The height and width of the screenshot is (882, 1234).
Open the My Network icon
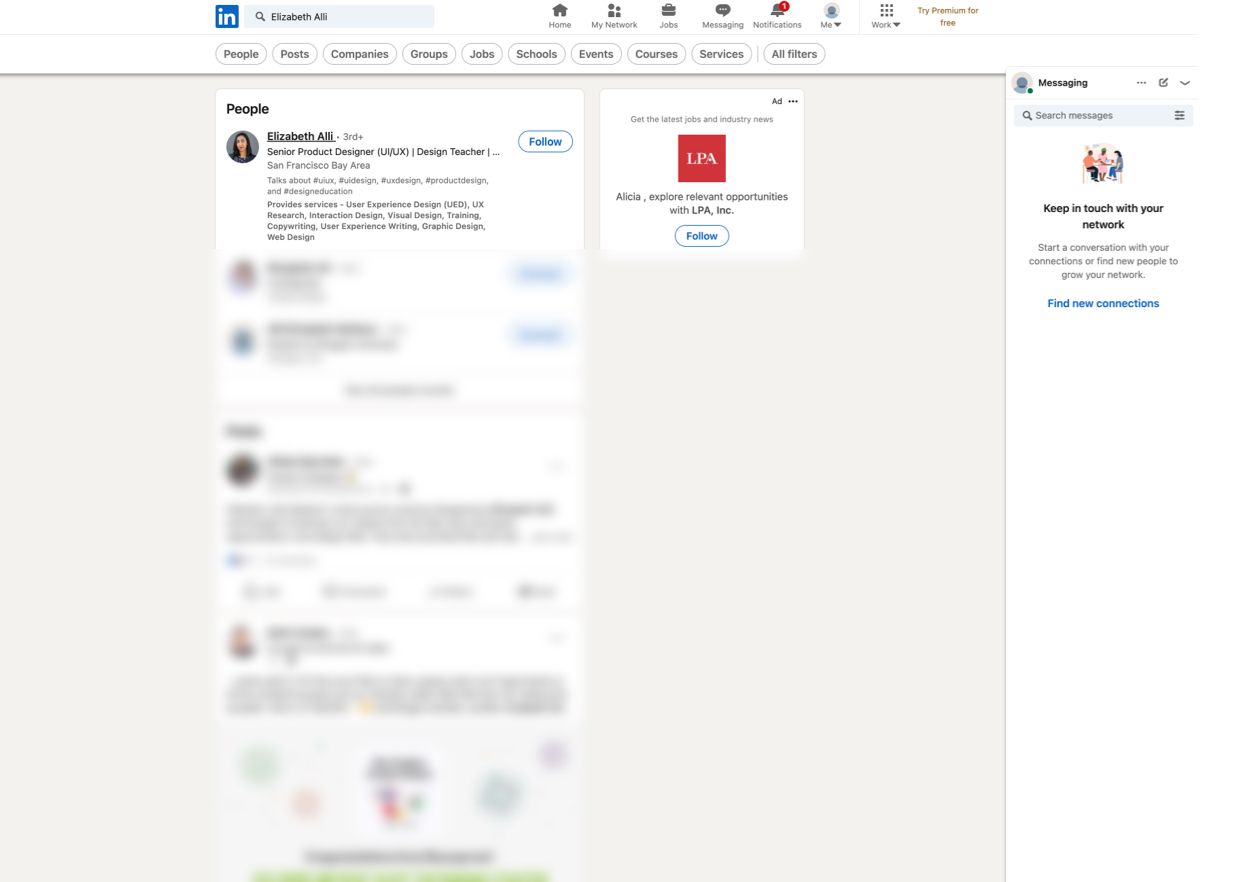614,10
